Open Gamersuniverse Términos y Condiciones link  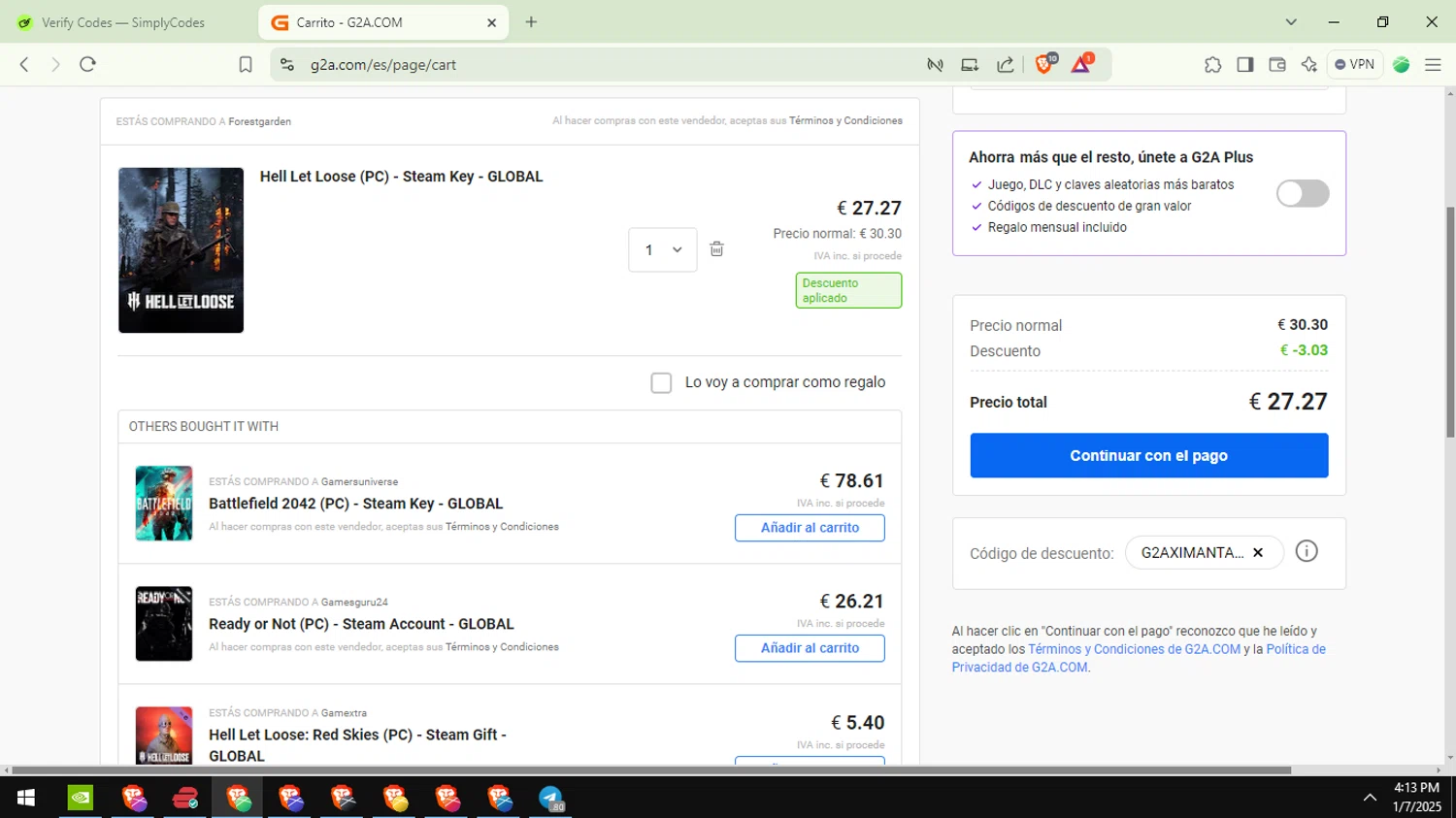(x=502, y=527)
